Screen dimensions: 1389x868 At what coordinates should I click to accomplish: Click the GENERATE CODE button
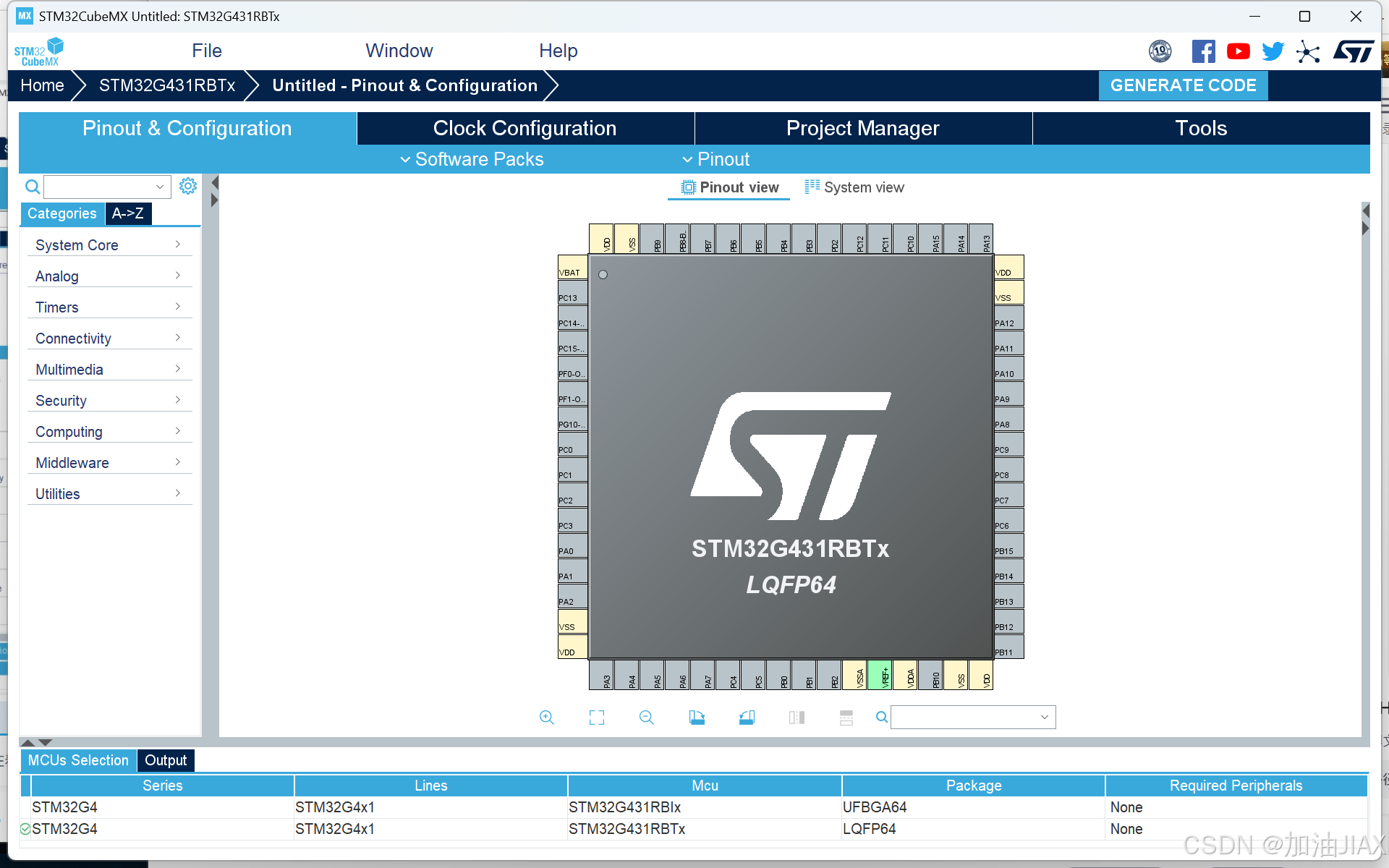[1184, 85]
